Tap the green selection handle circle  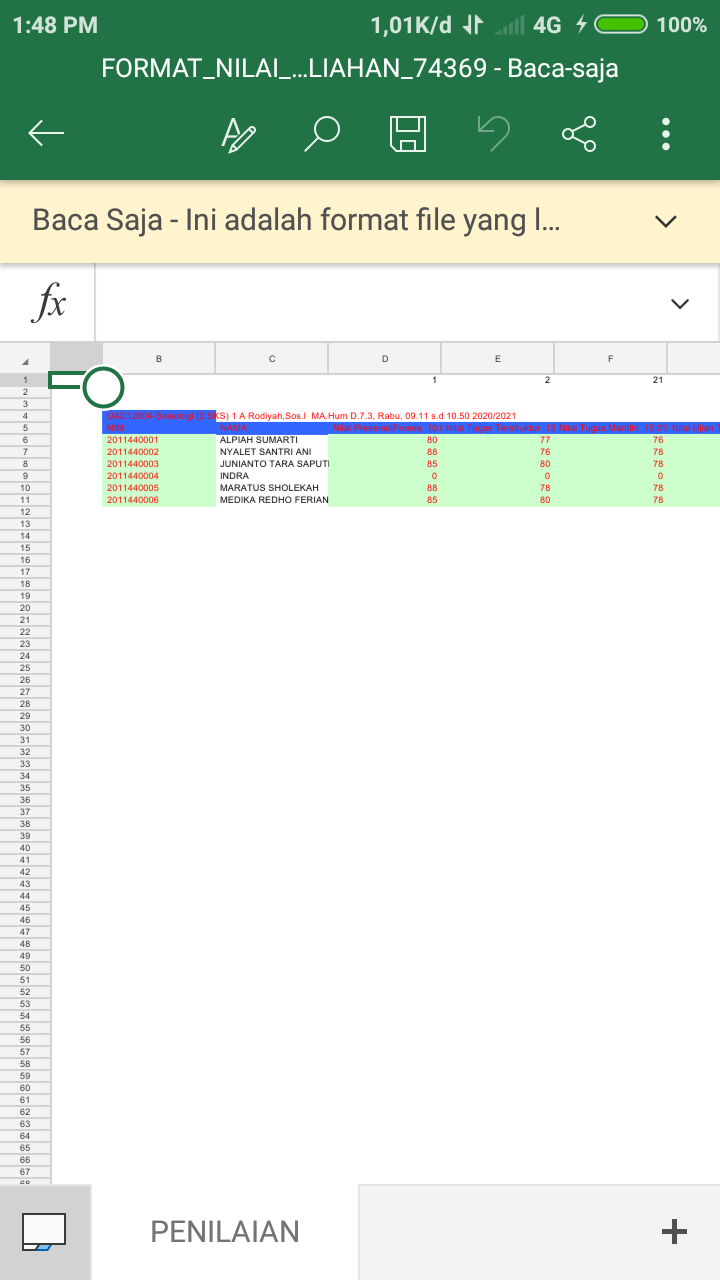coord(103,387)
